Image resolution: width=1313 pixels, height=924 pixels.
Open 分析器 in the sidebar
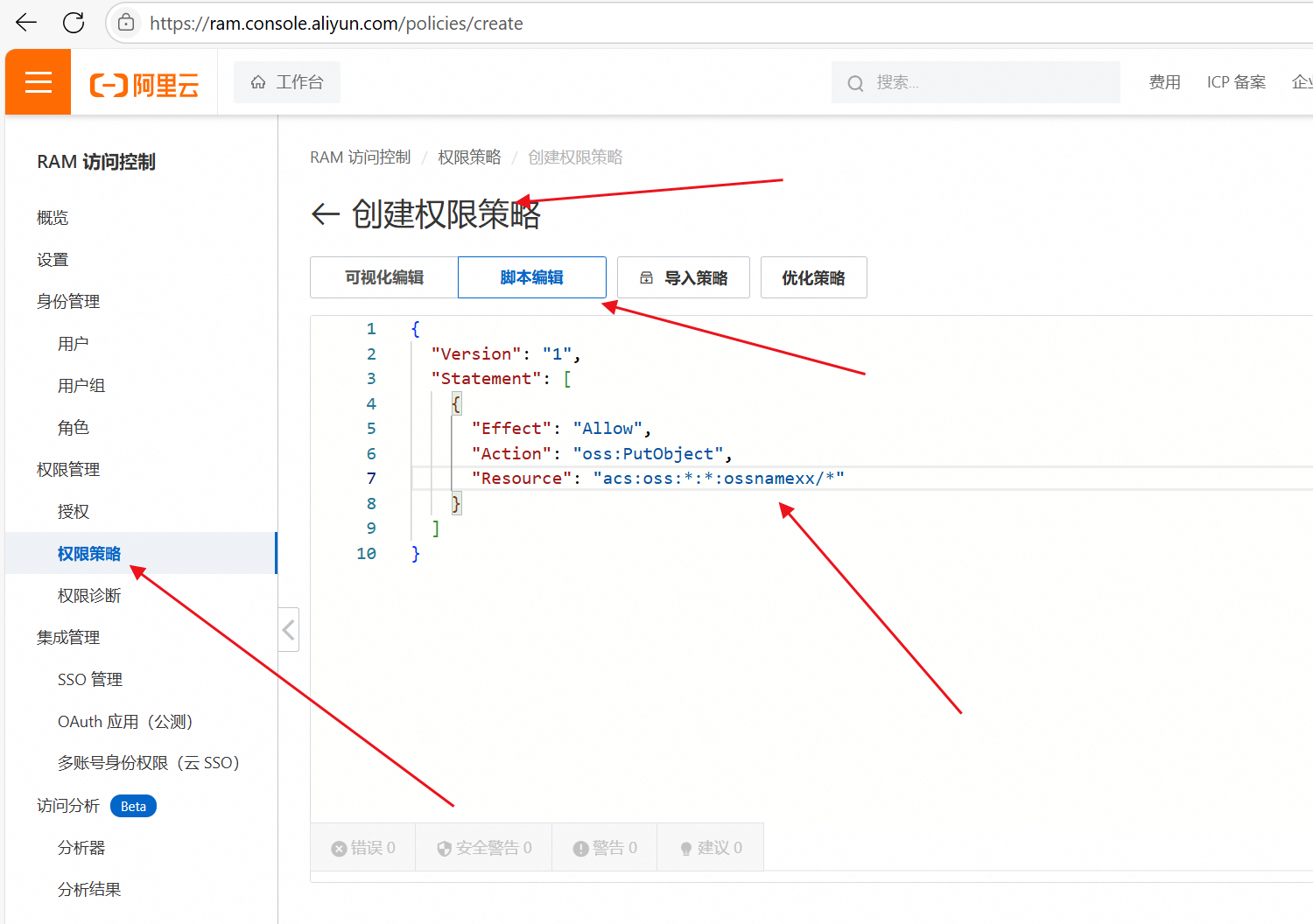click(x=81, y=848)
